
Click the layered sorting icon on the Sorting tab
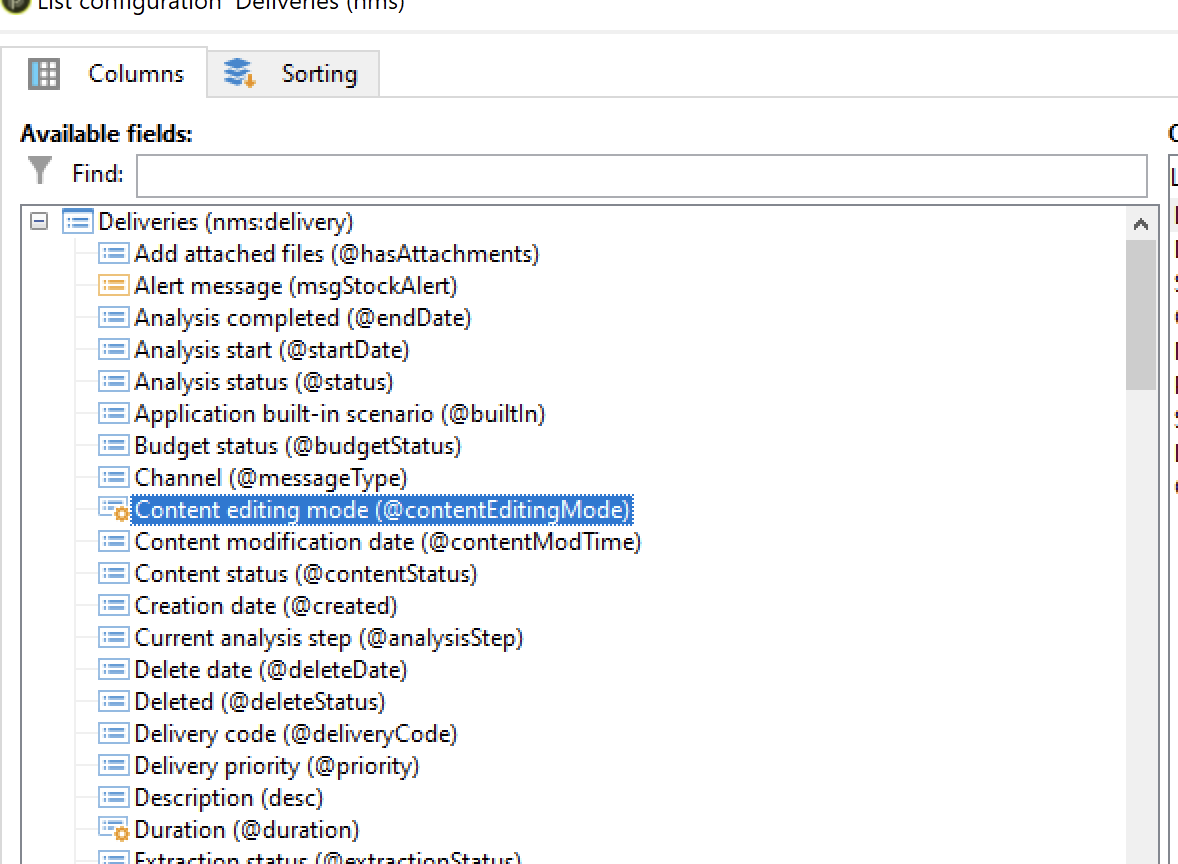coord(238,73)
